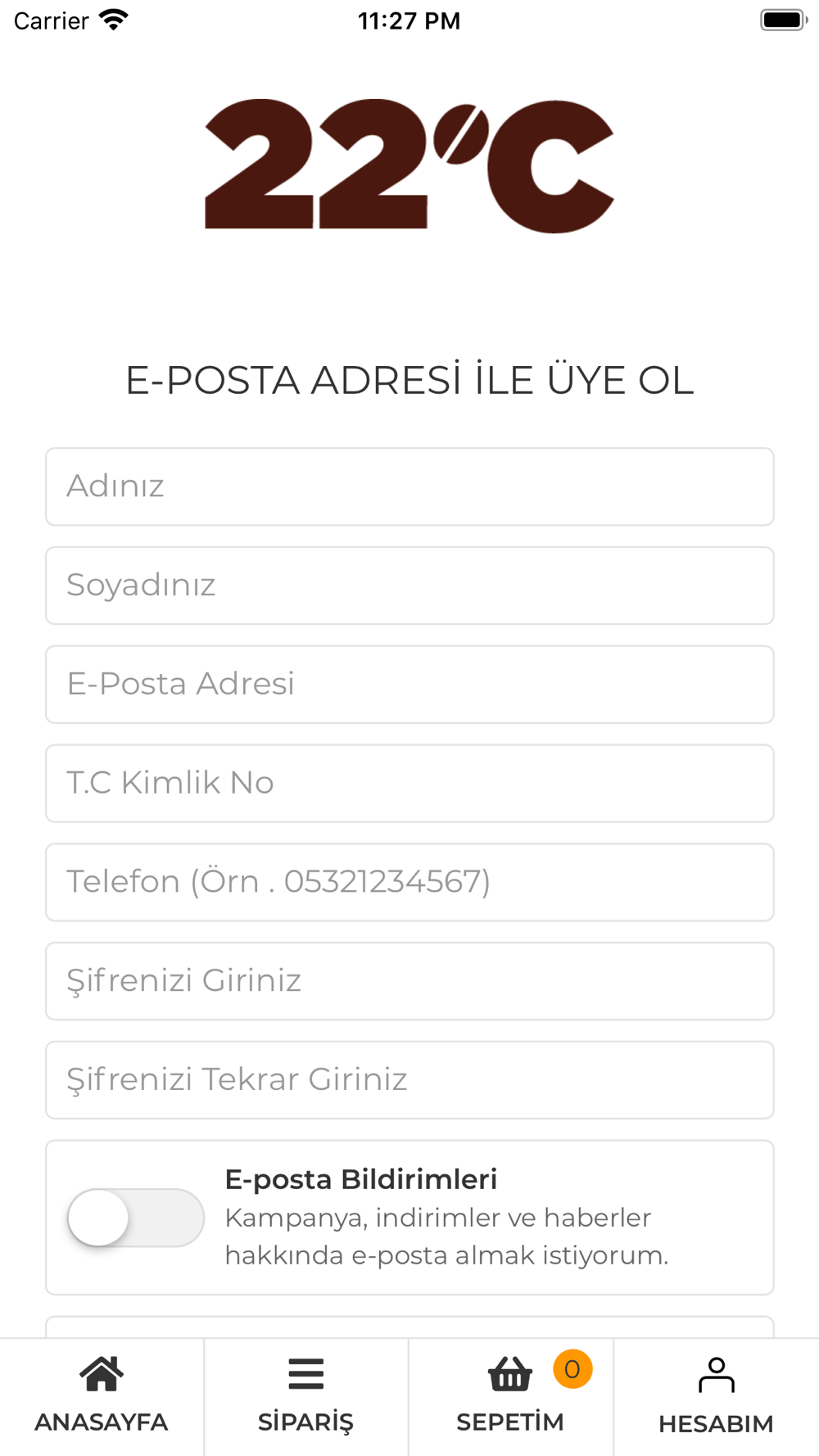Screen dimensions: 819x1456
Task: Focus the Adınız input field
Action: click(x=409, y=486)
